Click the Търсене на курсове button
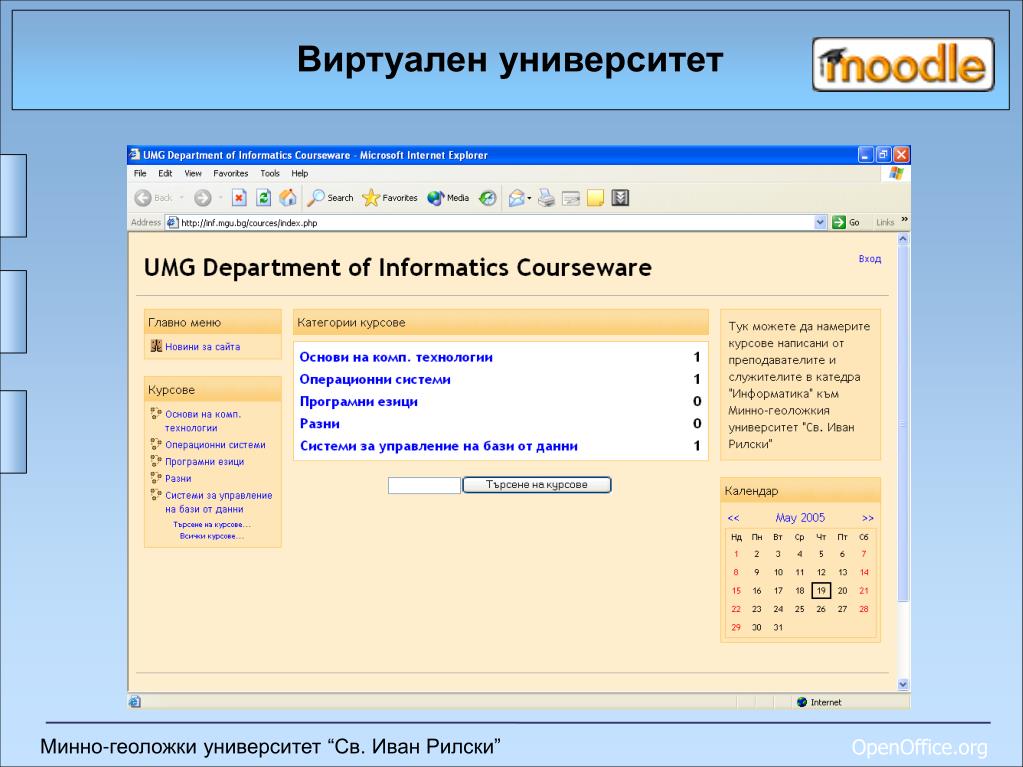Image resolution: width=1023 pixels, height=767 pixels. (x=536, y=485)
